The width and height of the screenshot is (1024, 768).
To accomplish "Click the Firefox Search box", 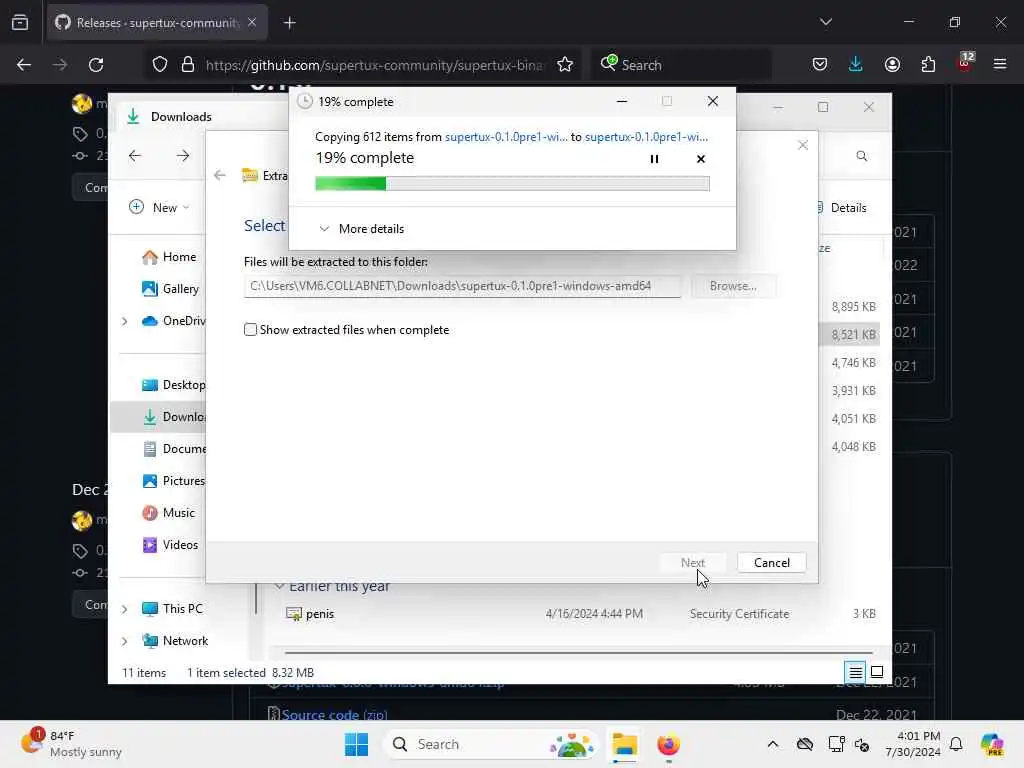I will [680, 65].
